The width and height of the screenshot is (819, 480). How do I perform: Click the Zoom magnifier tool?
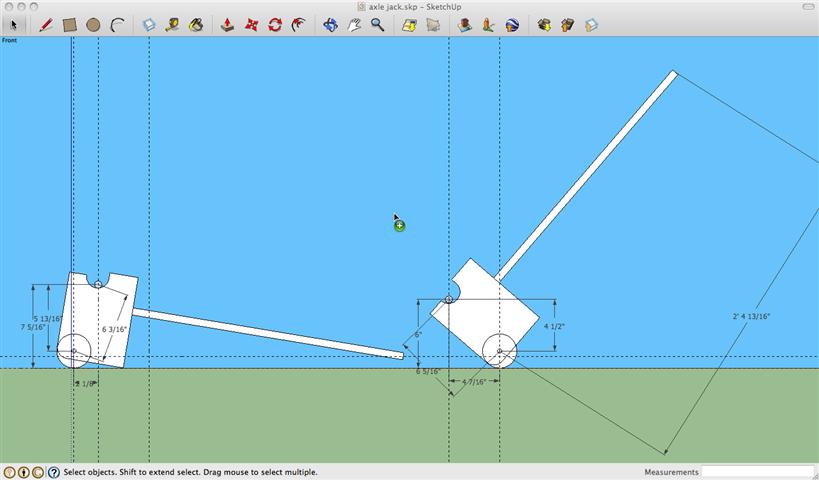378,25
